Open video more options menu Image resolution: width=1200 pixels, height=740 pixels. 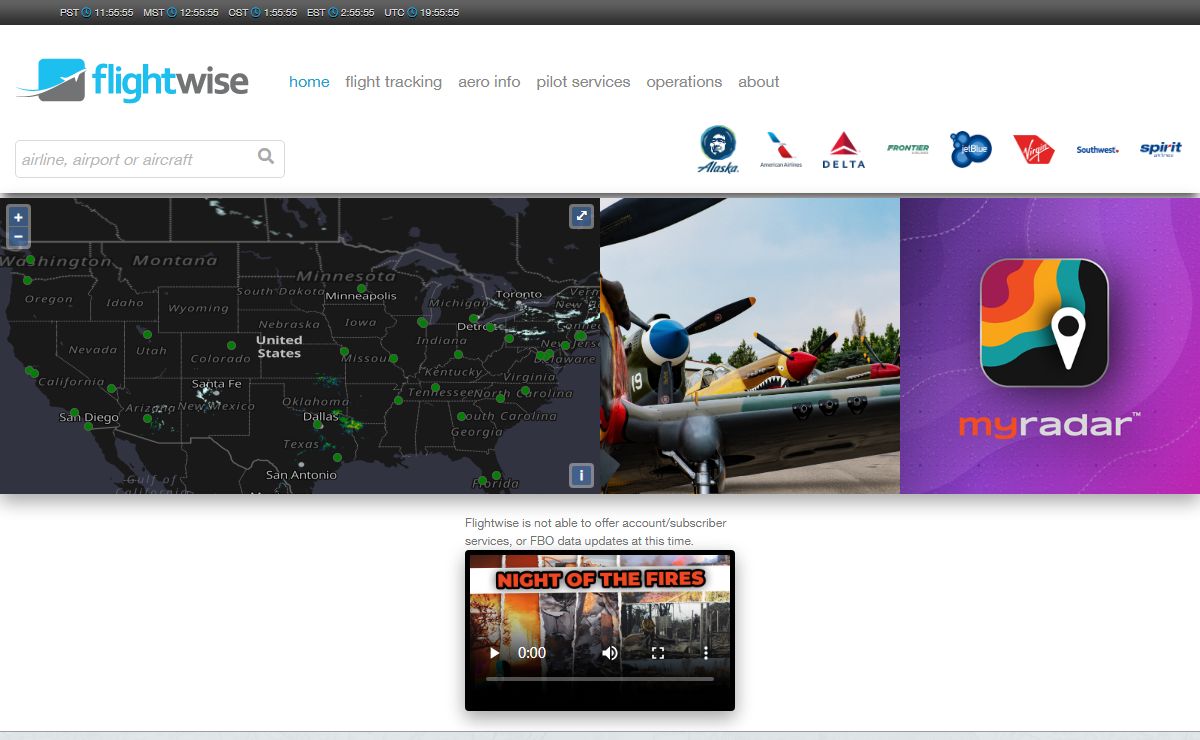coord(706,653)
